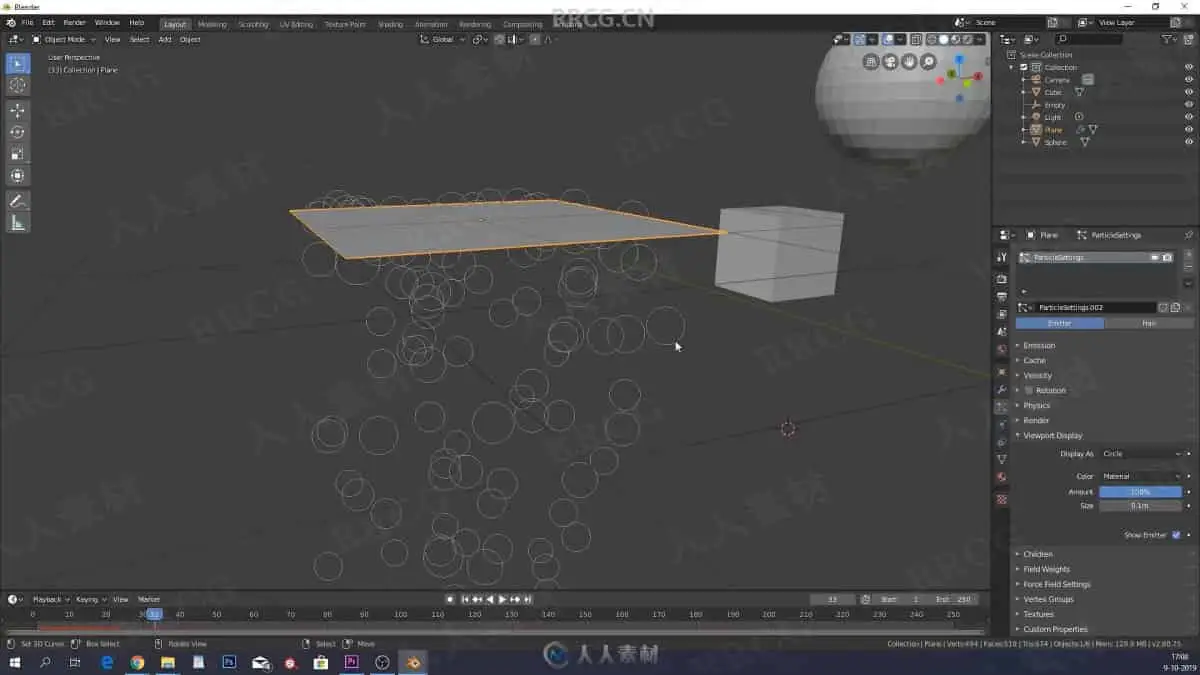Click the pan view hand icon
This screenshot has height=675, width=1200.
(x=909, y=62)
